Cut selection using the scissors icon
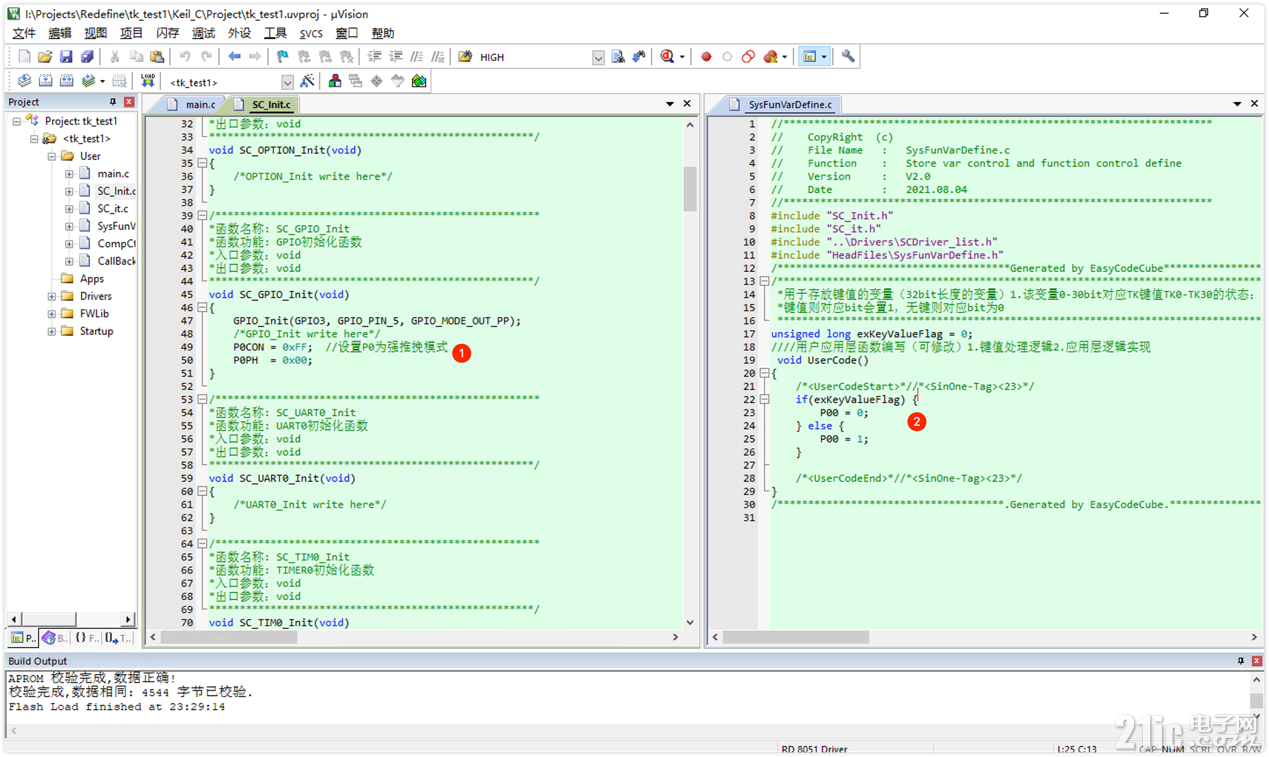Viewport: 1269px width, 757px height. point(115,57)
